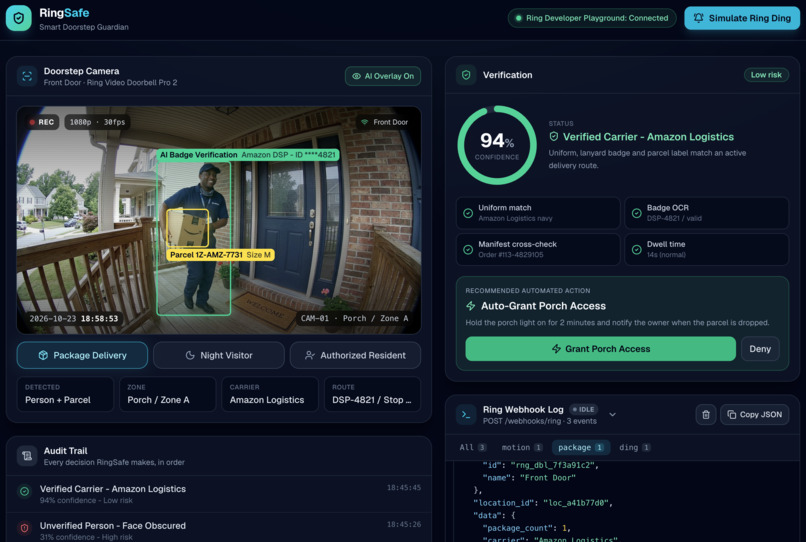The height and width of the screenshot is (542, 806).
Task: Click the Route DSP-4821 tile
Action: pos(372,394)
